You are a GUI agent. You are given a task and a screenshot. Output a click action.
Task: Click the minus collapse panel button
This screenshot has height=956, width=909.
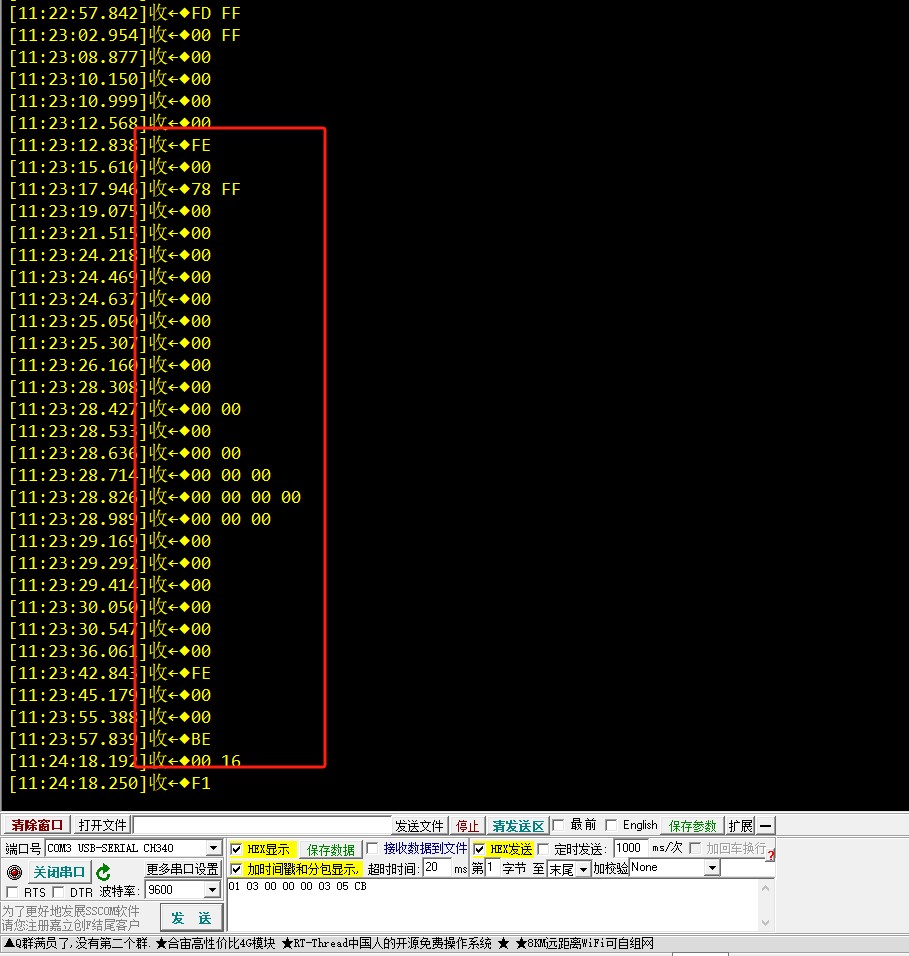(x=766, y=826)
